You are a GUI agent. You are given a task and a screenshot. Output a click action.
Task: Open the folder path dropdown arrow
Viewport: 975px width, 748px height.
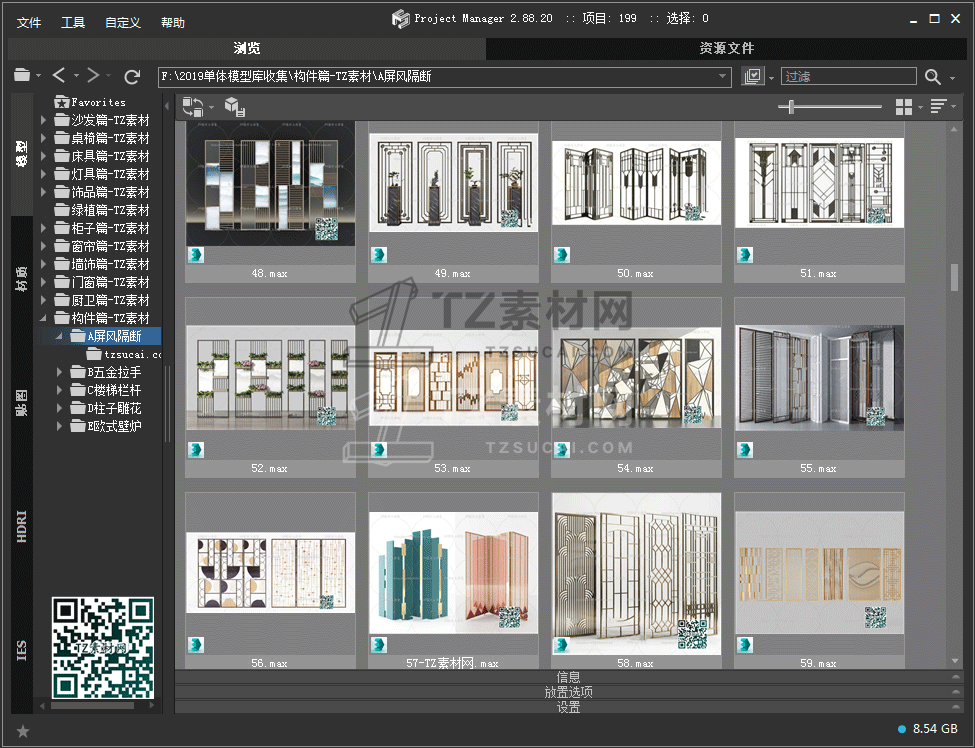(x=723, y=77)
